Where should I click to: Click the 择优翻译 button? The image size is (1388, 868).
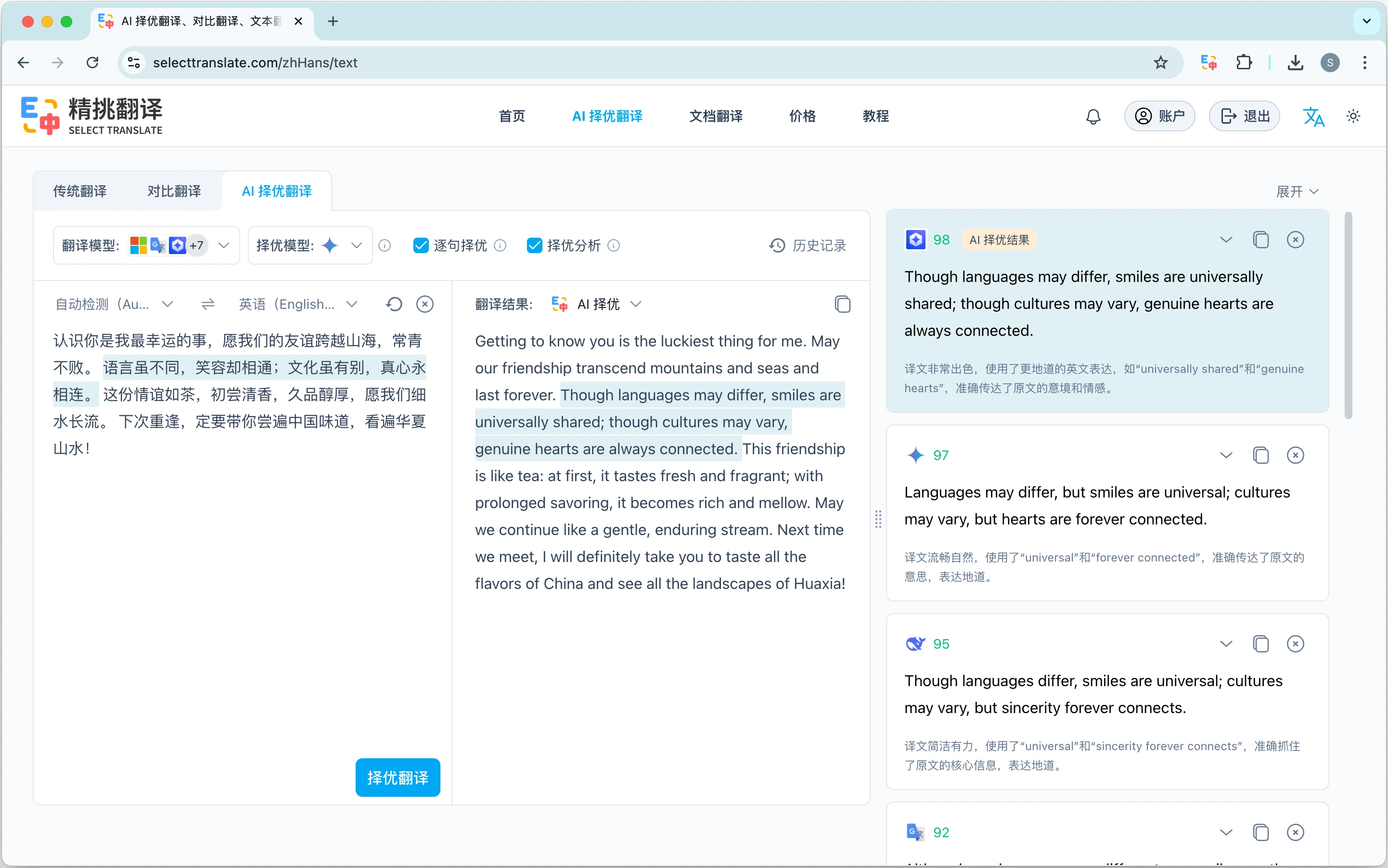(x=398, y=778)
